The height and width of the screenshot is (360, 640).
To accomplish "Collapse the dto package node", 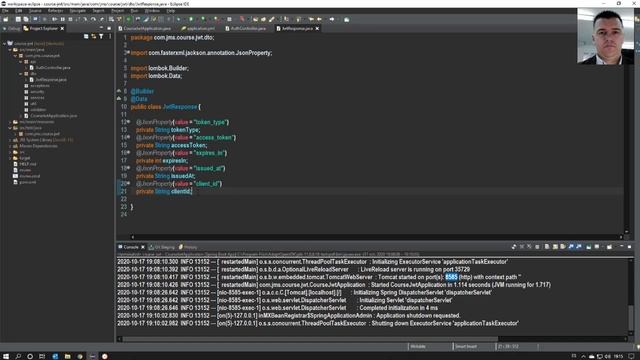I will click(x=20, y=73).
